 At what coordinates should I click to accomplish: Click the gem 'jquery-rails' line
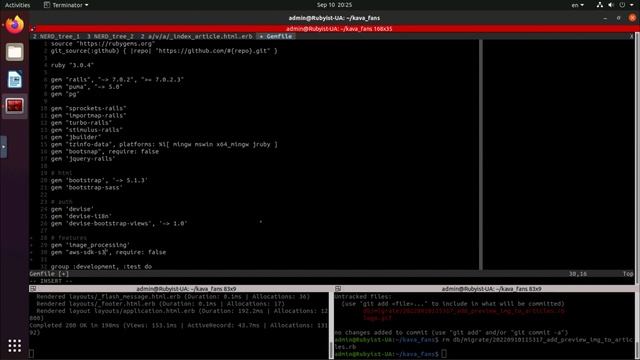click(83, 159)
